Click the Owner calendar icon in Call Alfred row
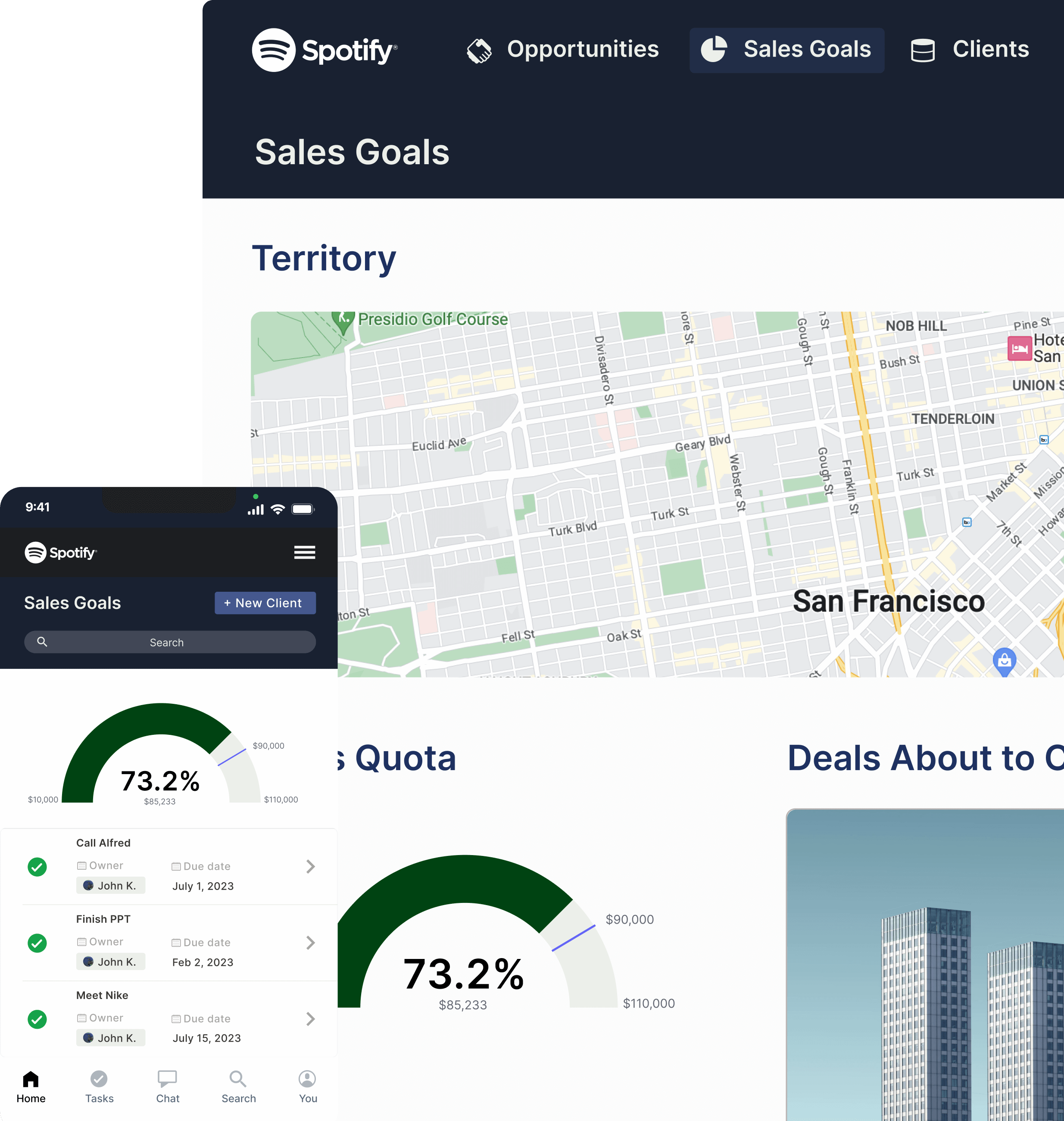This screenshot has height=1121, width=1064. click(x=82, y=866)
